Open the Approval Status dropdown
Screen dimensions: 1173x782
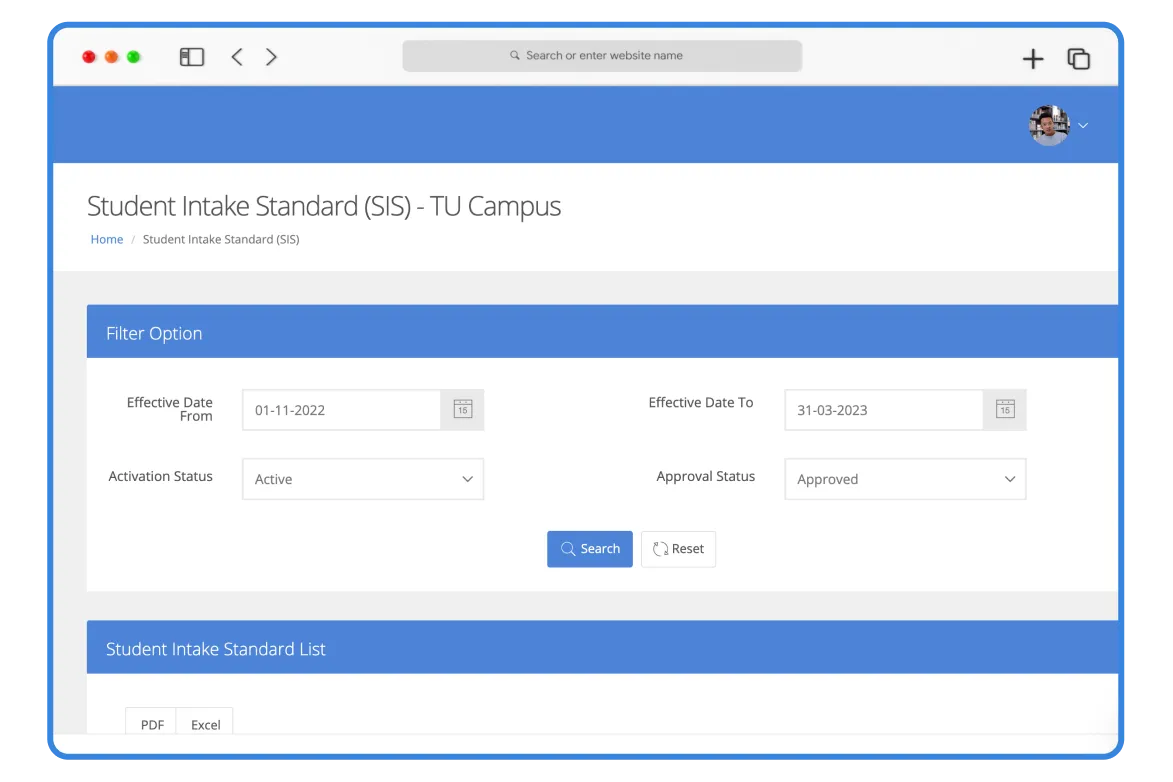pos(905,479)
